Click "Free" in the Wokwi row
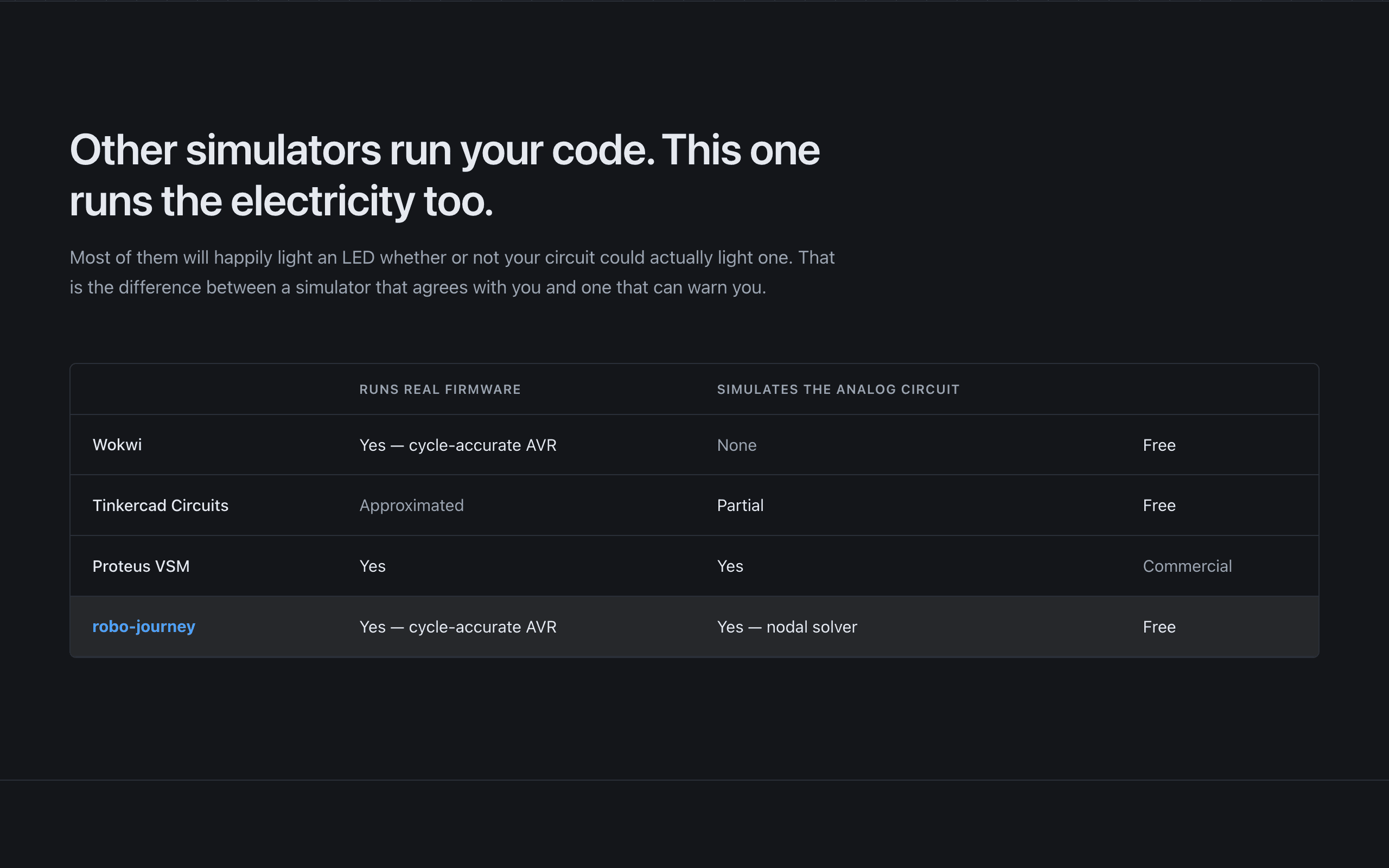 click(1159, 445)
